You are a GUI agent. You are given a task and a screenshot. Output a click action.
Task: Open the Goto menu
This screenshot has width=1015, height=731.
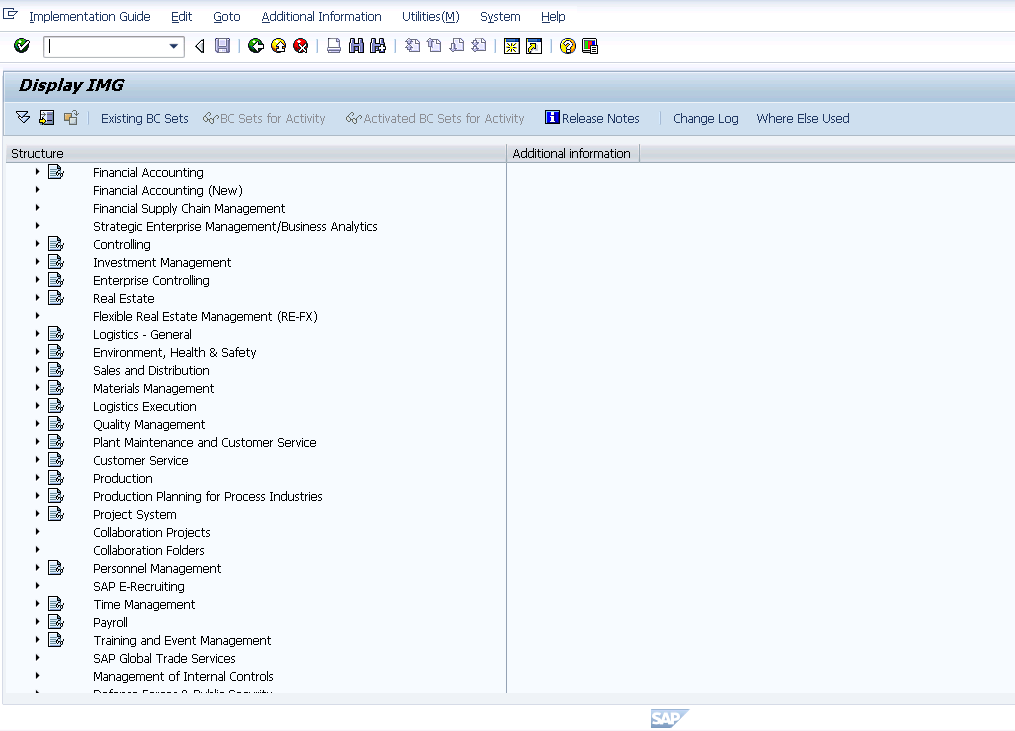[227, 16]
